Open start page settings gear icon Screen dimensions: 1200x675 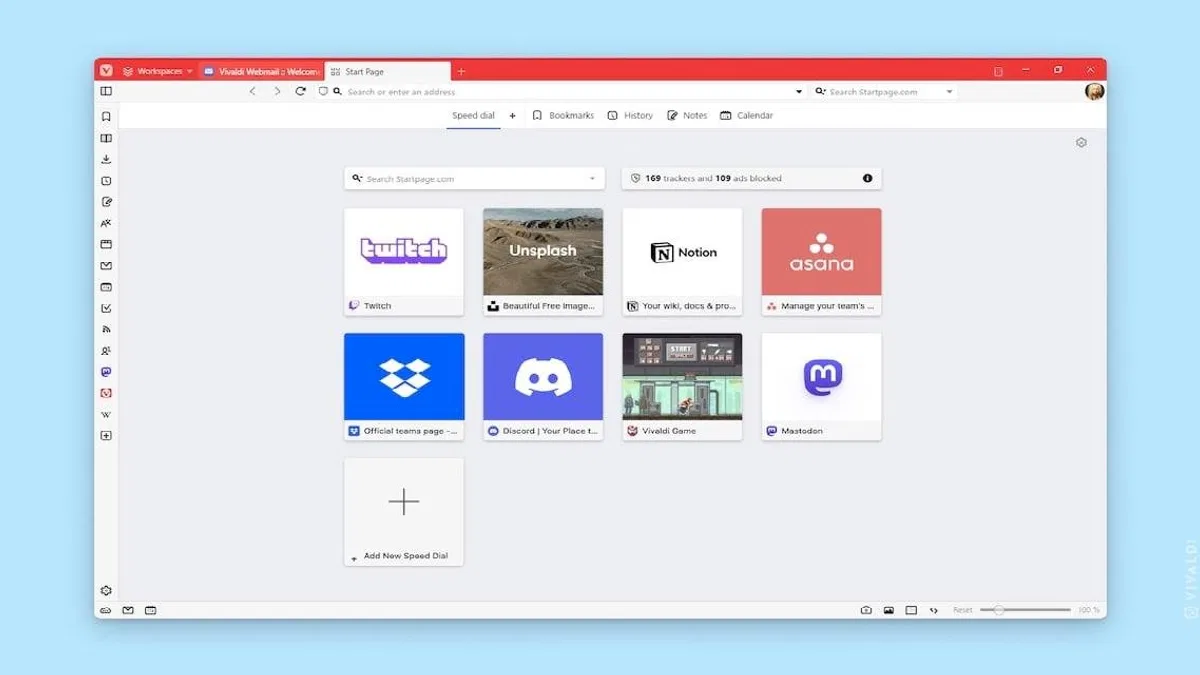click(1081, 143)
